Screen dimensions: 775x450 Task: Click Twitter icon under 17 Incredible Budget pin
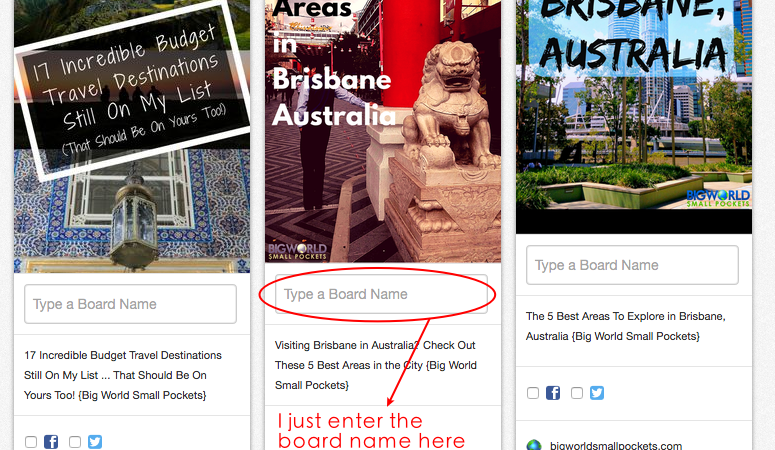pos(95,442)
